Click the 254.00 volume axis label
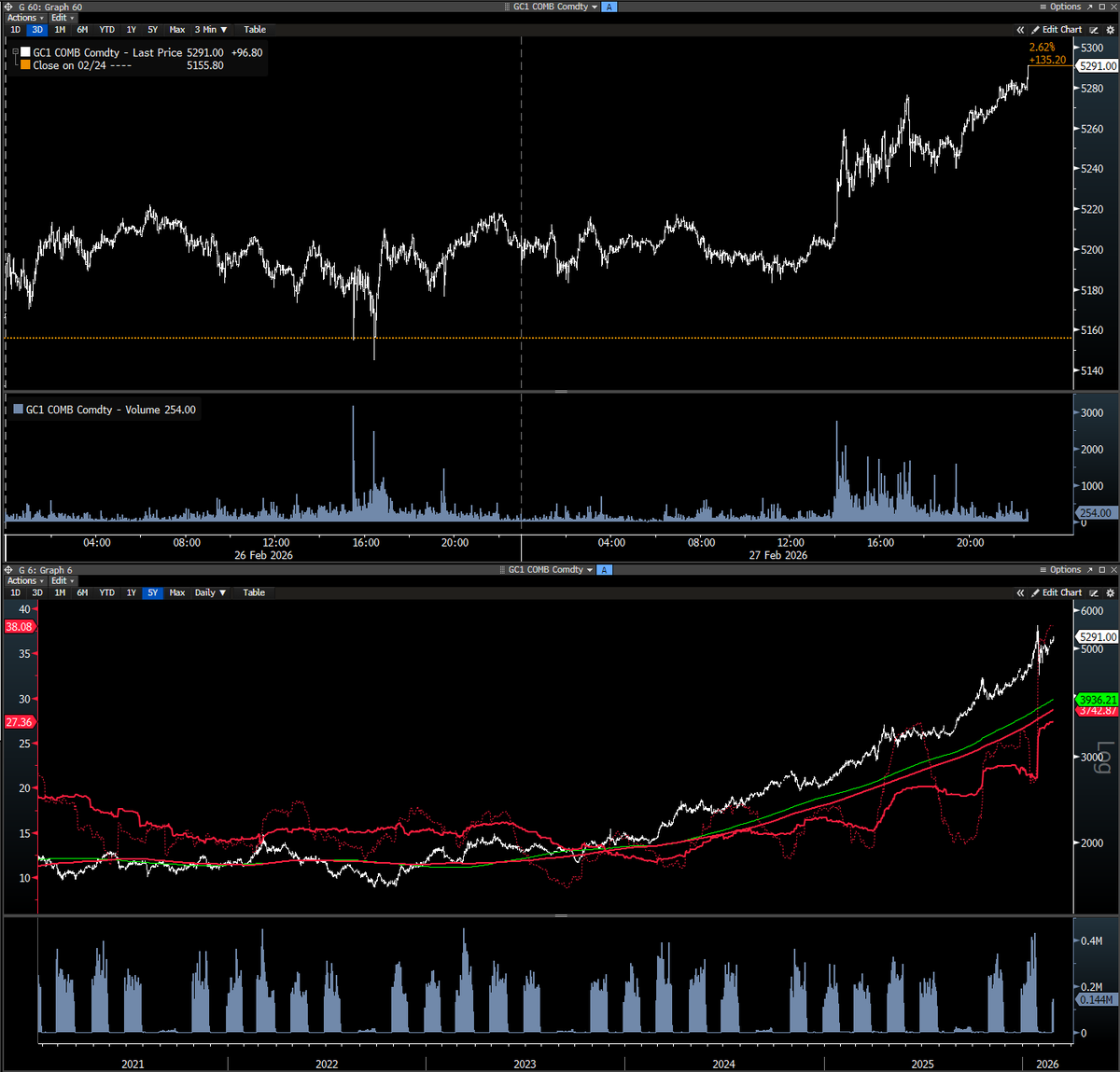The image size is (1120, 1072). (1095, 513)
